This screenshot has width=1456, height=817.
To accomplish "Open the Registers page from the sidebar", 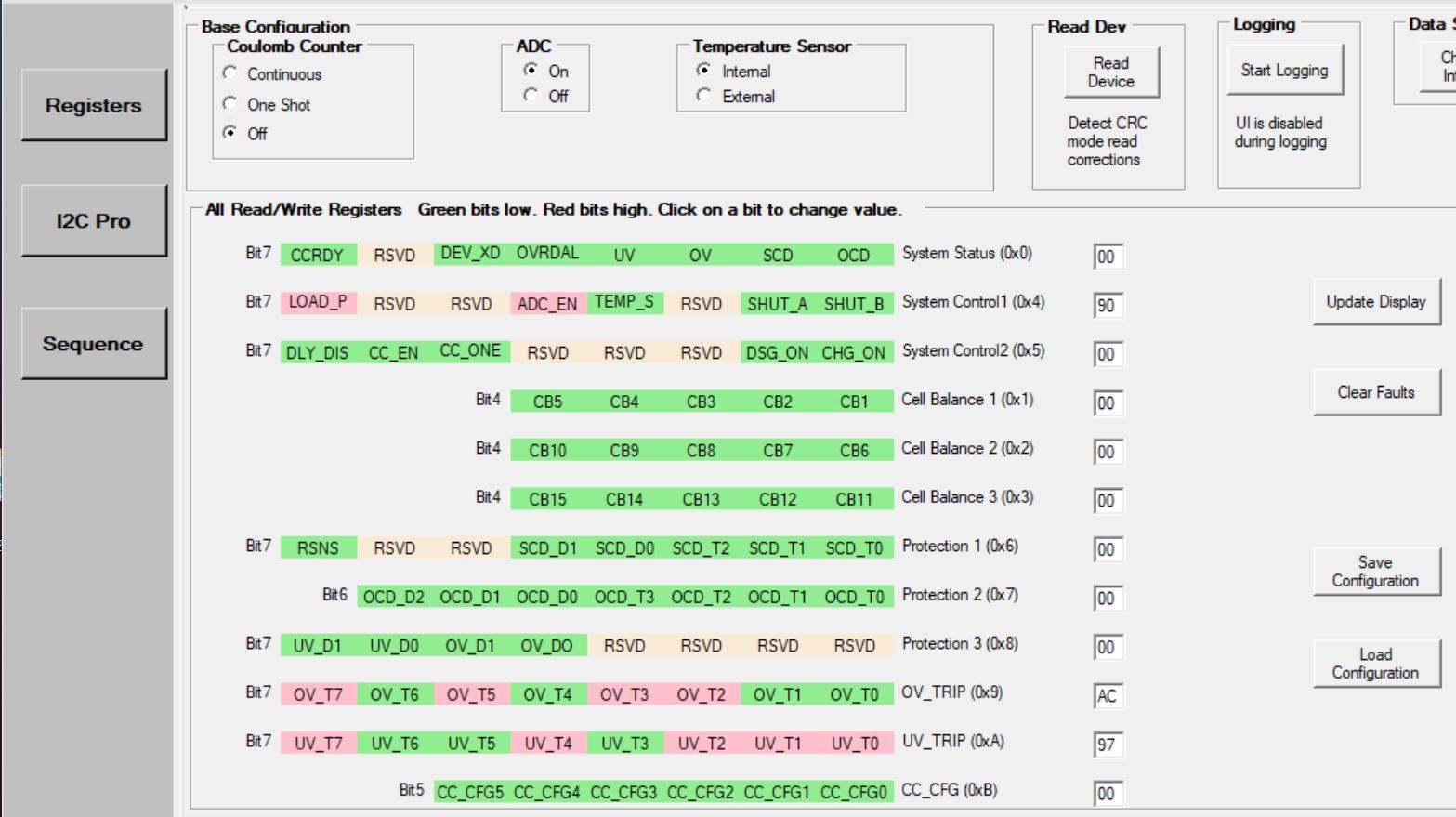I will pos(94,105).
